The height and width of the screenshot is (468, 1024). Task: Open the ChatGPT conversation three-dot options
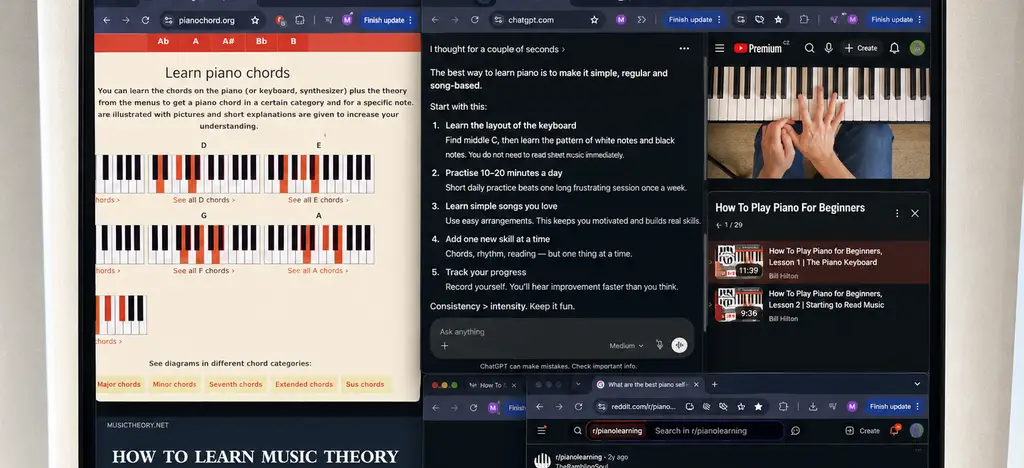pos(684,48)
